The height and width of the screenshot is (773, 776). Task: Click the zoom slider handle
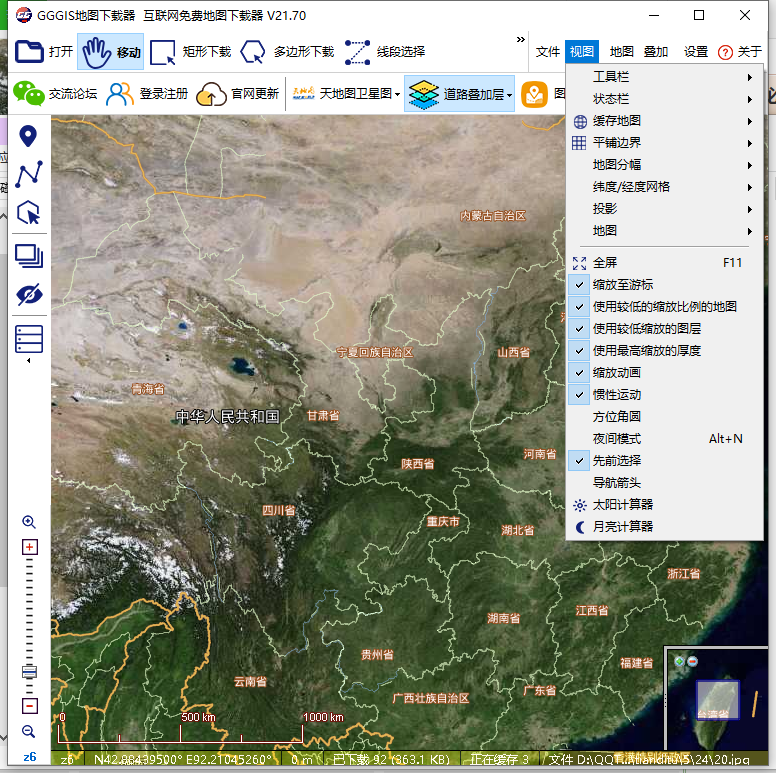[x=29, y=670]
